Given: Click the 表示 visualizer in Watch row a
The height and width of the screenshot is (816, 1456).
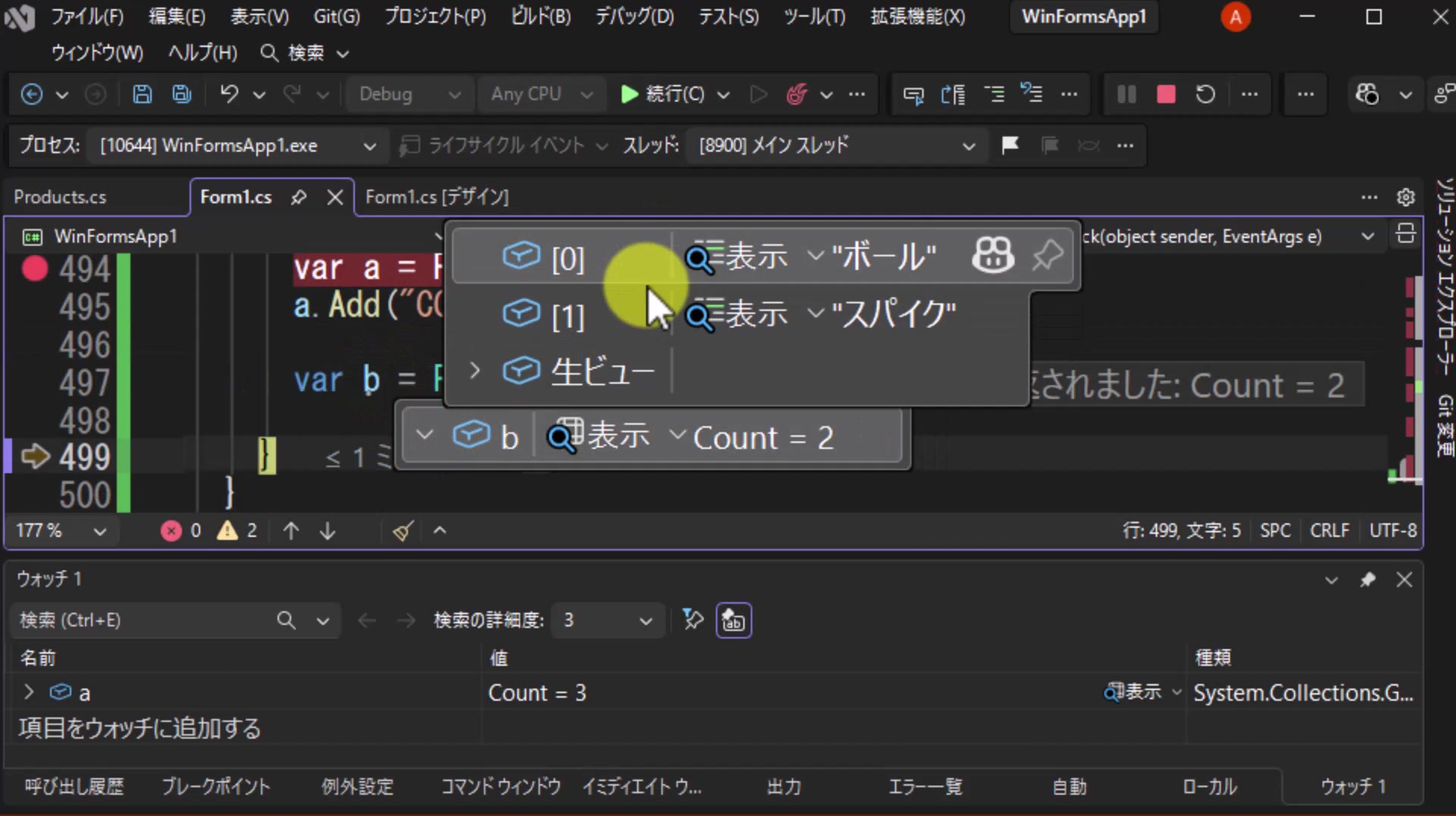Looking at the screenshot, I should [x=1134, y=692].
